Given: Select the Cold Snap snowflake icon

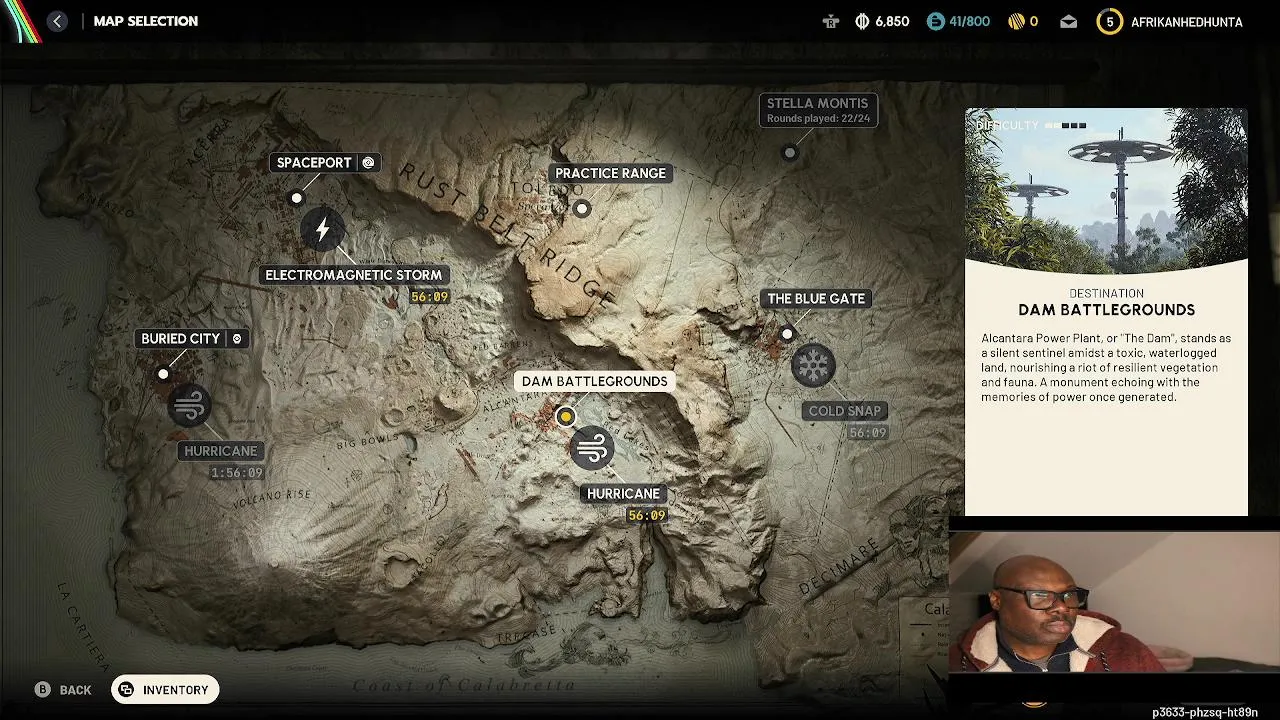Looking at the screenshot, I should click(813, 365).
